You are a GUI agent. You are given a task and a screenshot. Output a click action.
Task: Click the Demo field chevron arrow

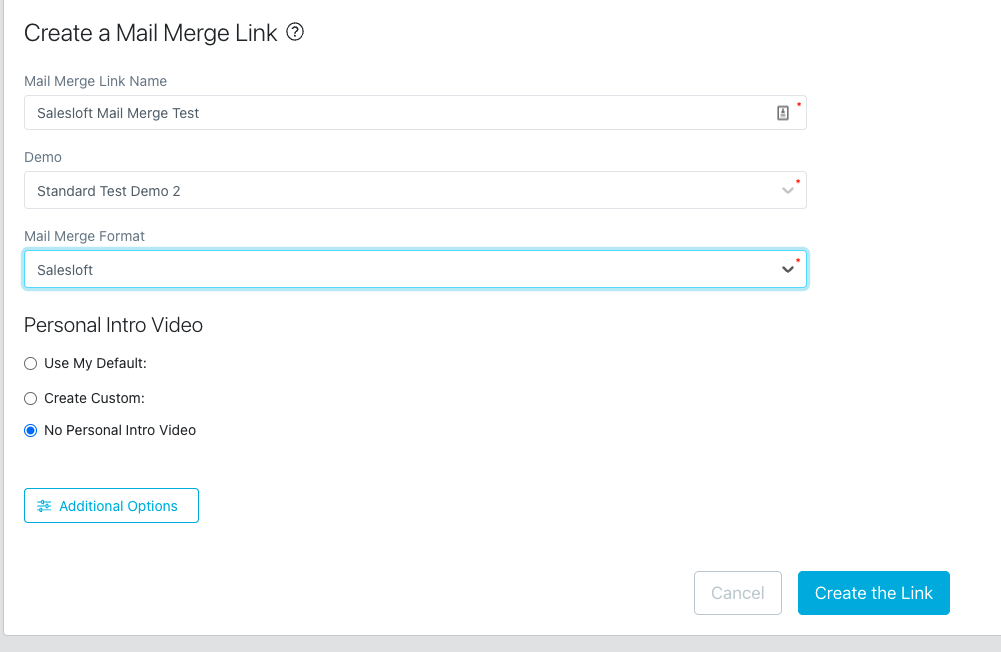pyautogui.click(x=787, y=190)
